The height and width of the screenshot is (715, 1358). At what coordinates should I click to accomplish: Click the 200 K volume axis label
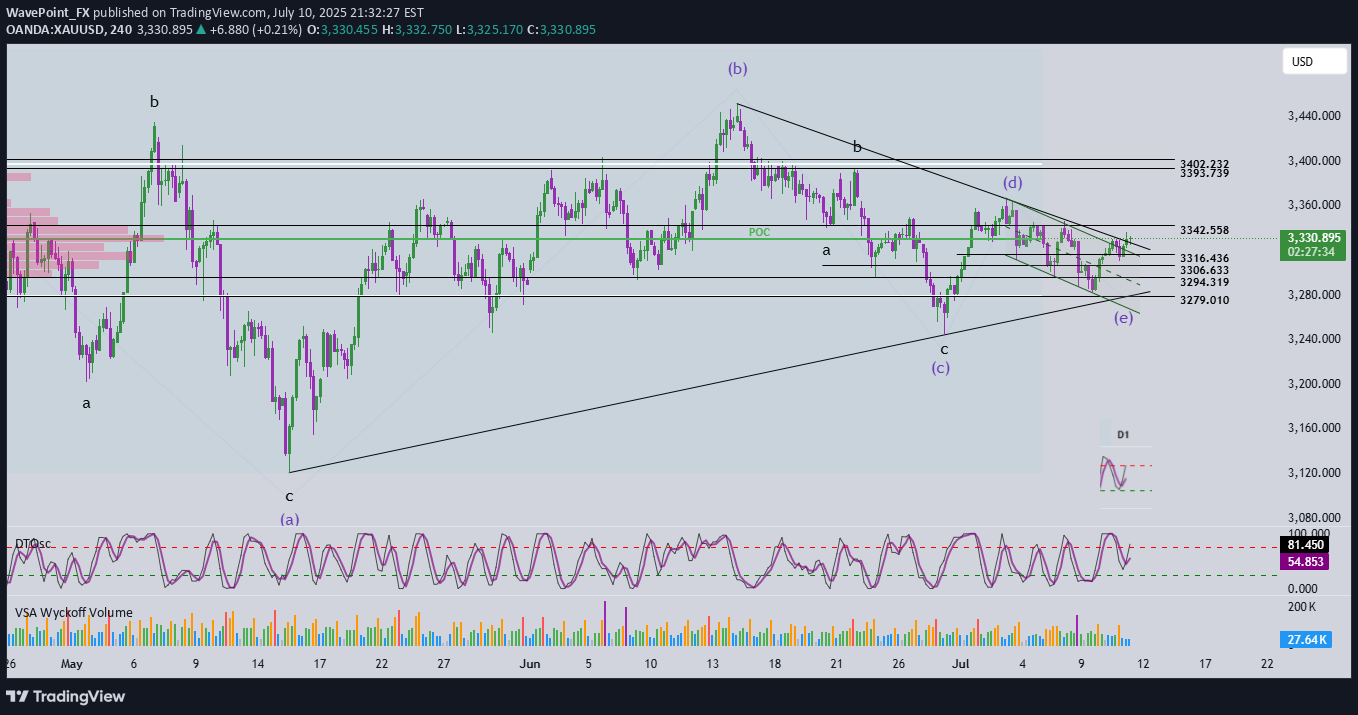(x=1301, y=607)
